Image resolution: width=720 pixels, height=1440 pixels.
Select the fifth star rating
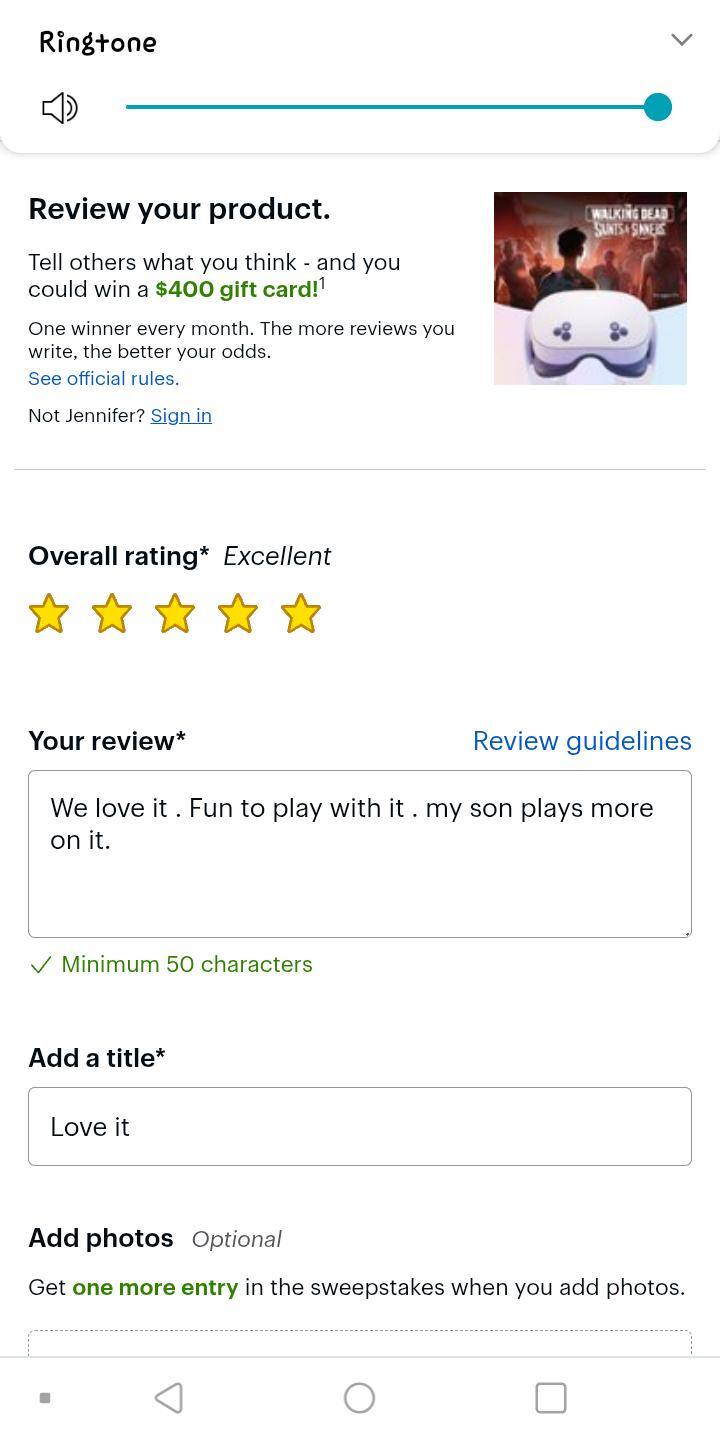point(301,614)
